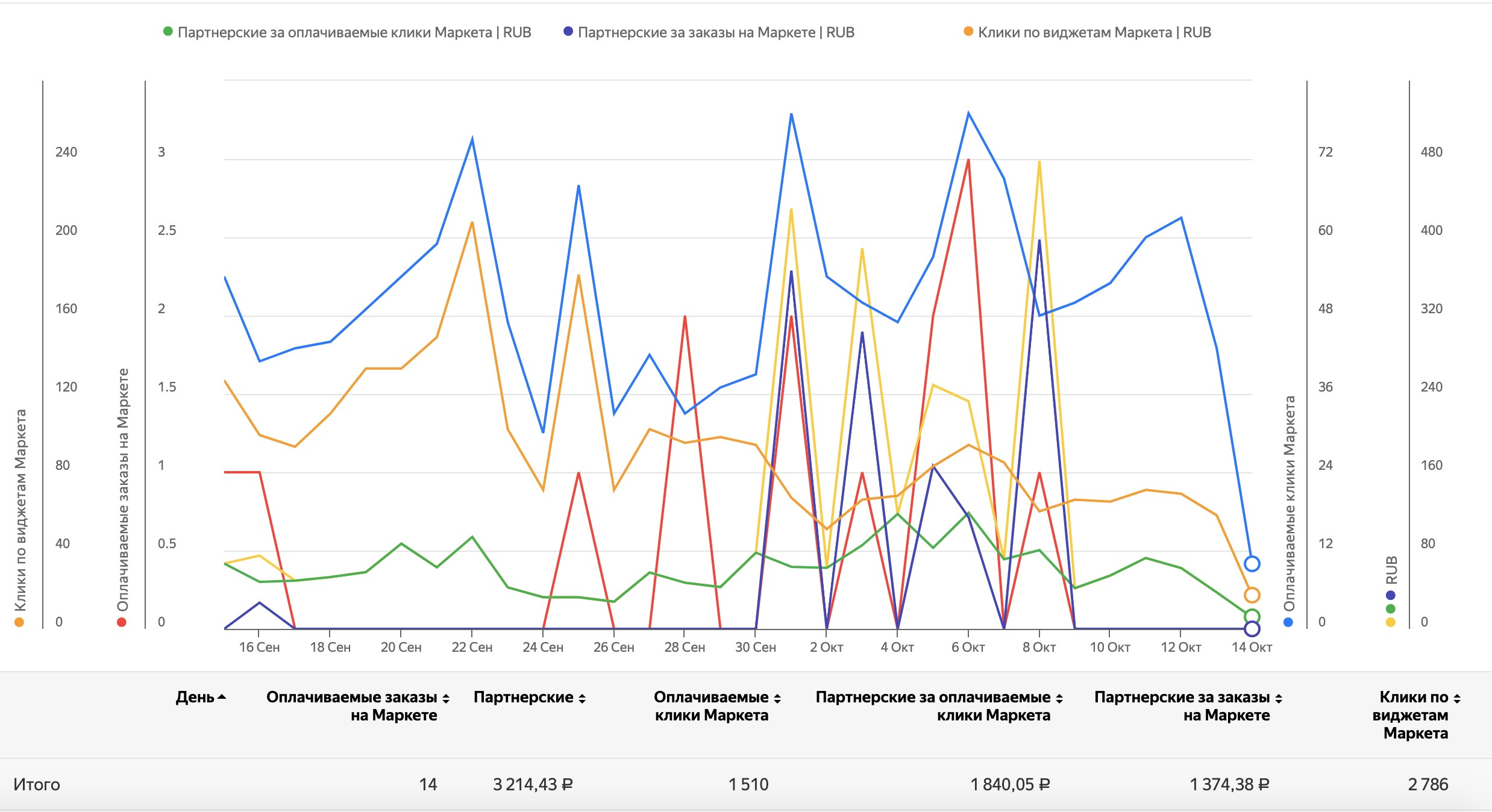Toggle legend Партнерские за заказы на Маркете
Image resolution: width=1492 pixels, height=812 pixels.
point(715,32)
